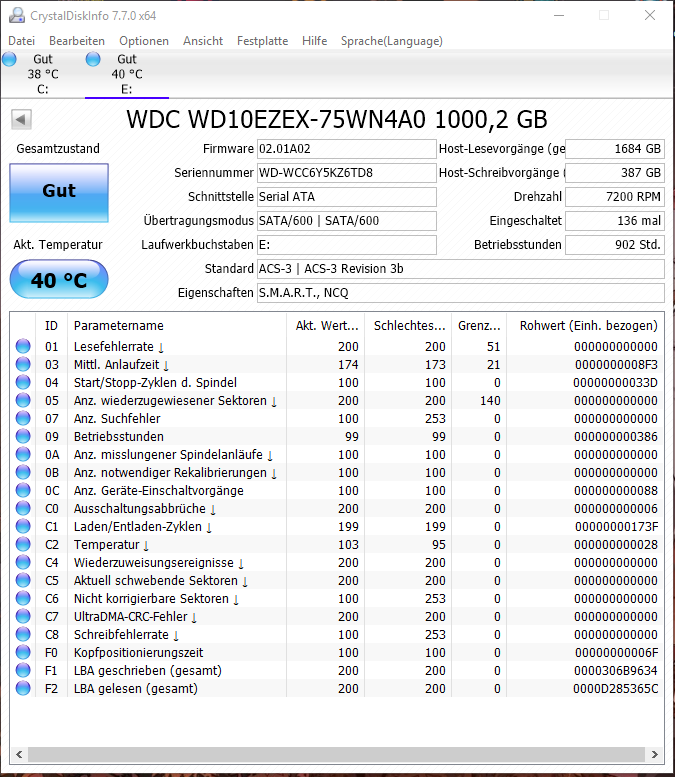Switch to the C: drive tab label

pos(43,89)
